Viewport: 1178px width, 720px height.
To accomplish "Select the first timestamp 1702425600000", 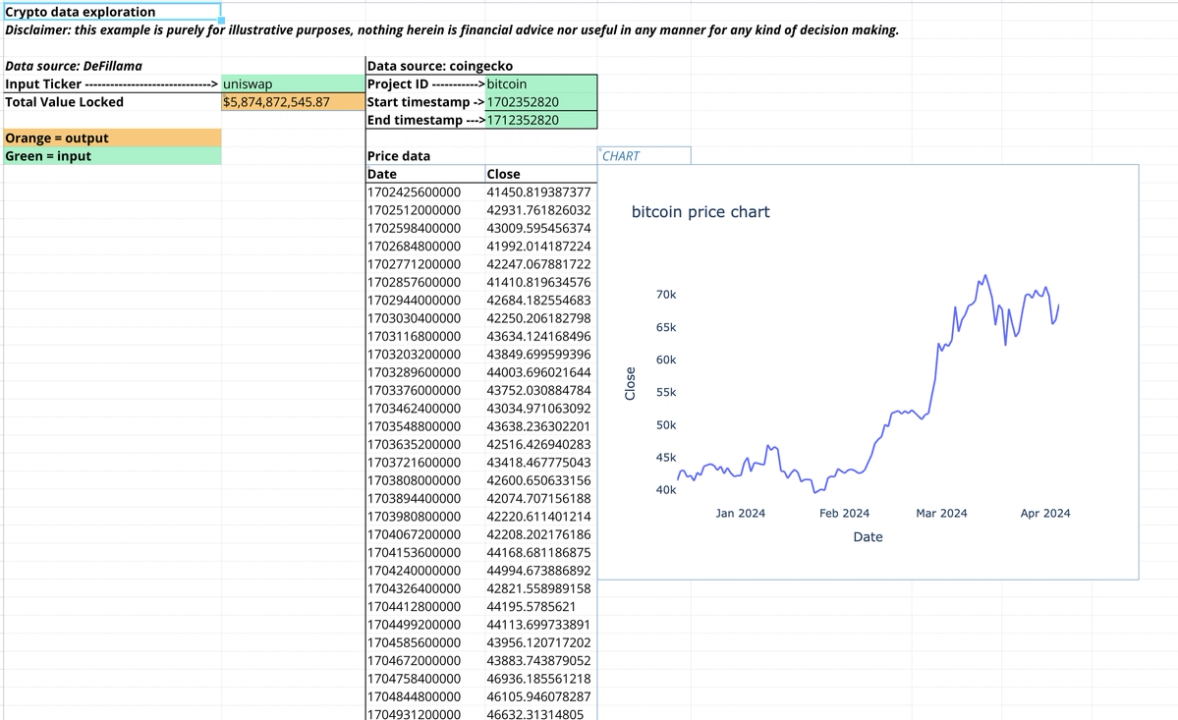I will tap(420, 192).
